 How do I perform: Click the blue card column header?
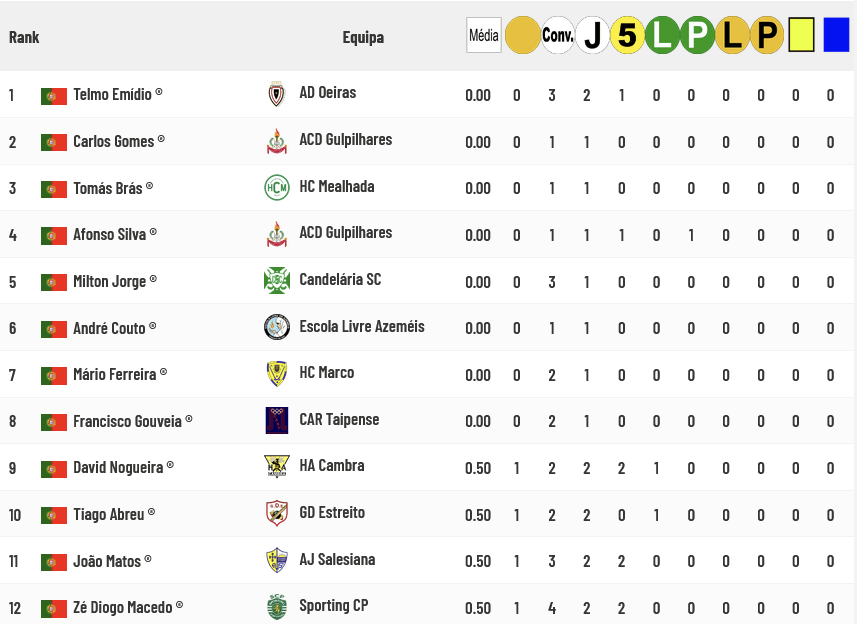836,35
